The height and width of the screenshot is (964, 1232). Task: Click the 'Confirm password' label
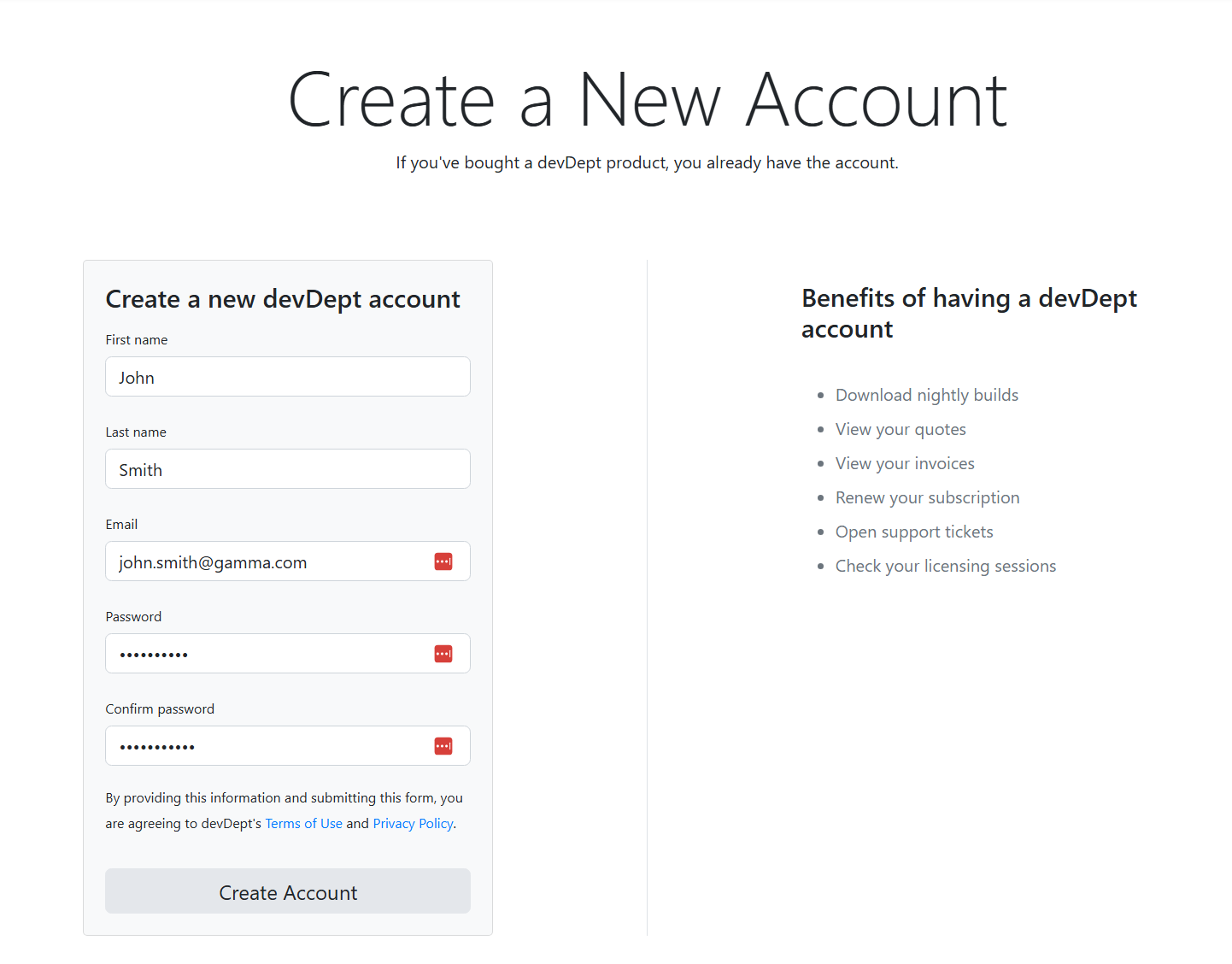(x=160, y=709)
